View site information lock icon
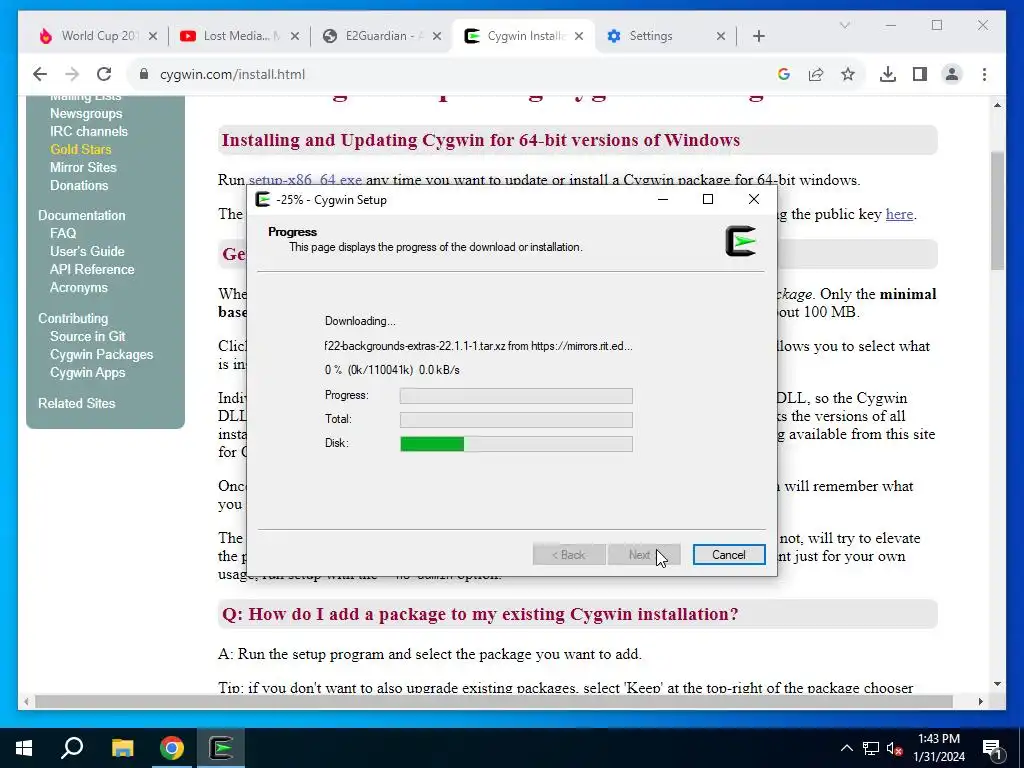 144,74
